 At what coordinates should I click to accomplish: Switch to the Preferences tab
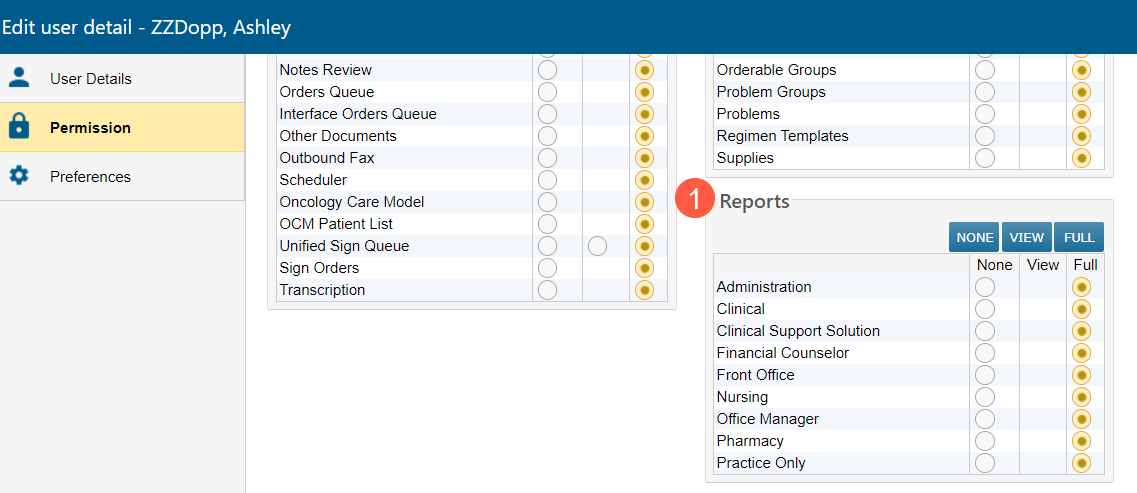pos(90,176)
